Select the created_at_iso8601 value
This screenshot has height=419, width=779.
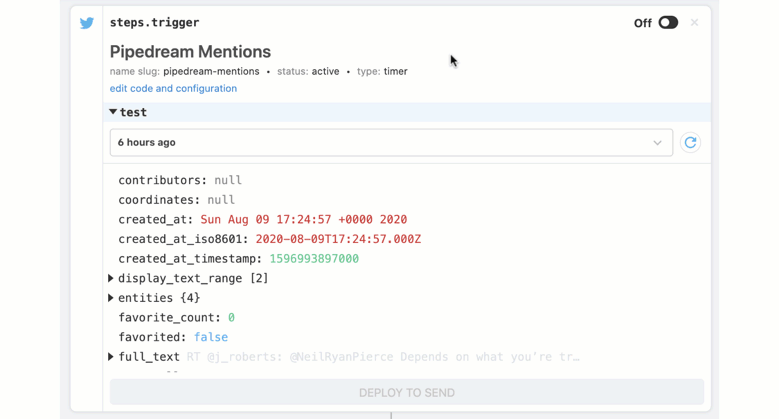pos(338,239)
